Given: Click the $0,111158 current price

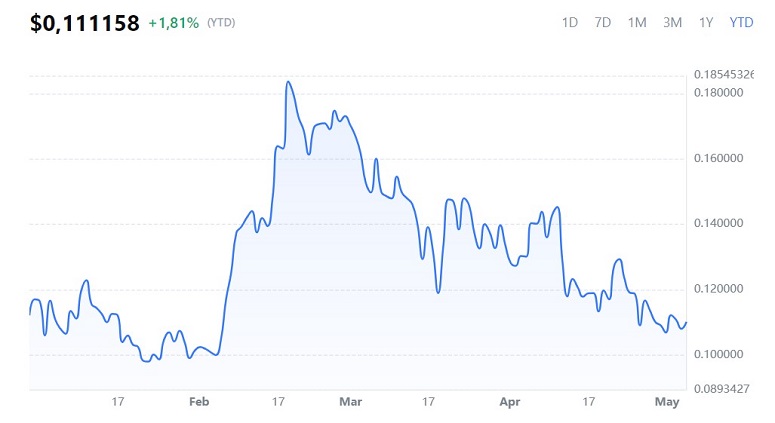Looking at the screenshot, I should pyautogui.click(x=85, y=24).
